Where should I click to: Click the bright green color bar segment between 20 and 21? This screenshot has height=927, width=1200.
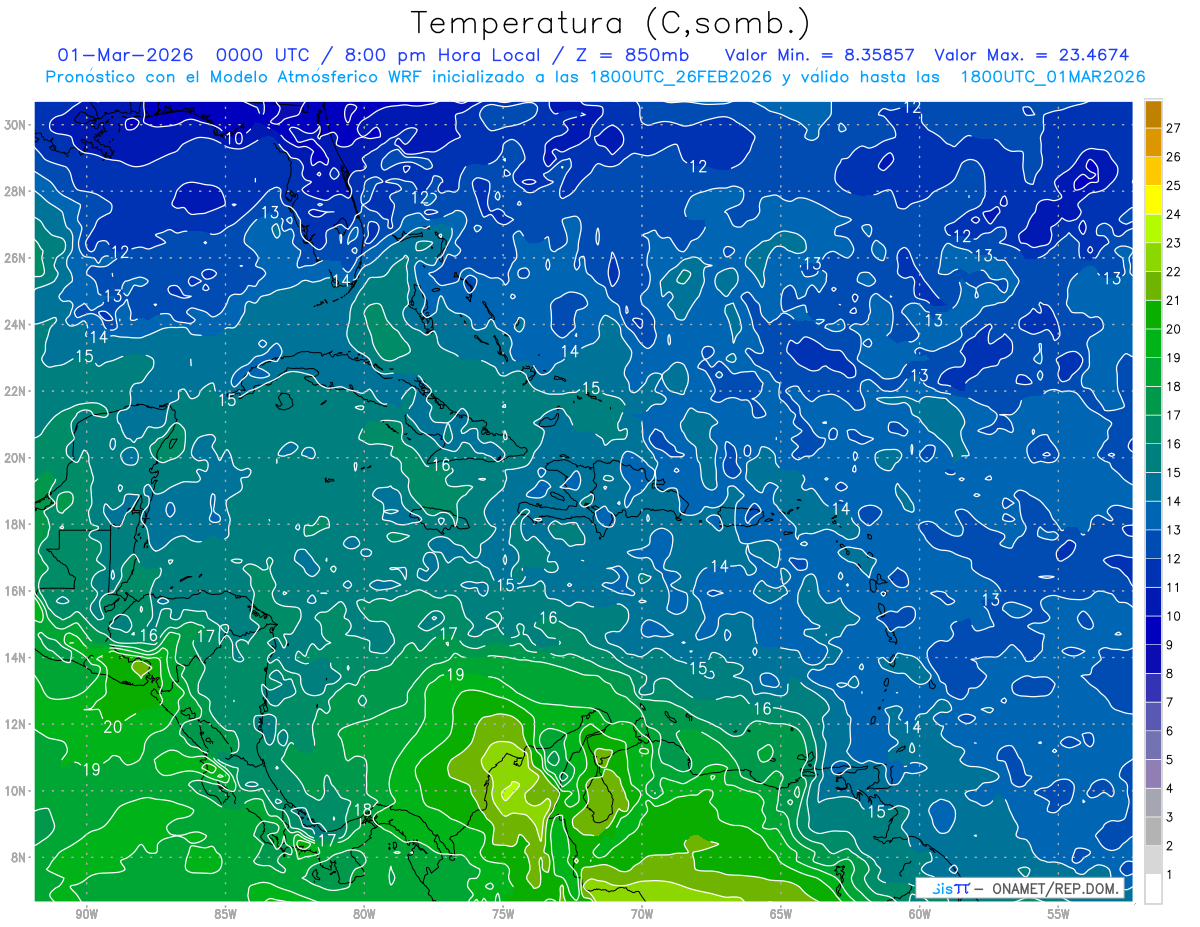pos(1153,315)
